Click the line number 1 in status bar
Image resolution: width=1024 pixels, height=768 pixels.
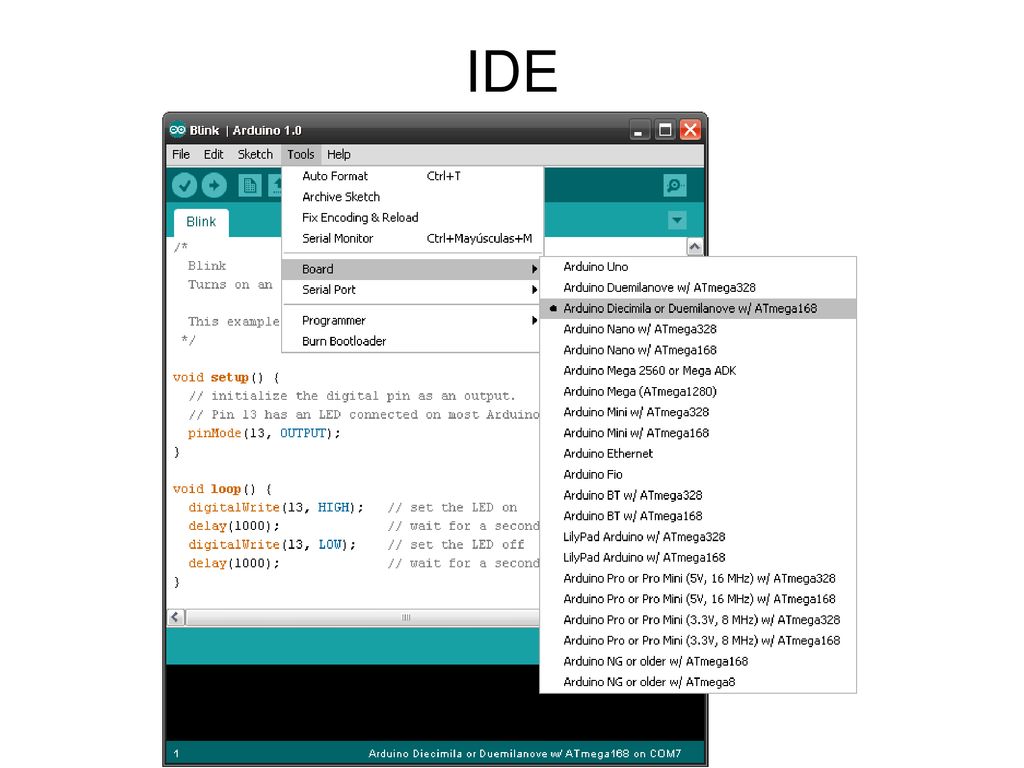[x=176, y=754]
